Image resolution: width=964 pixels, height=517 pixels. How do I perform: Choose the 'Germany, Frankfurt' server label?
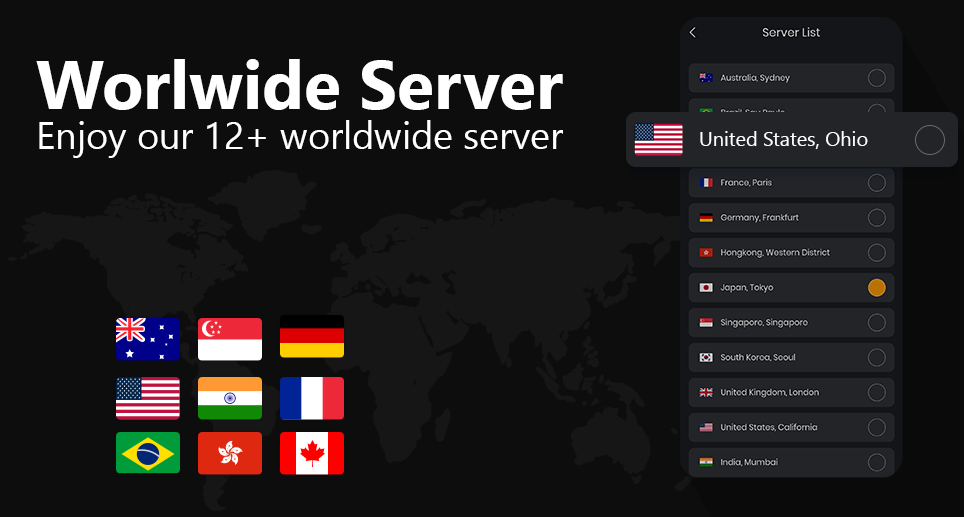tap(759, 218)
